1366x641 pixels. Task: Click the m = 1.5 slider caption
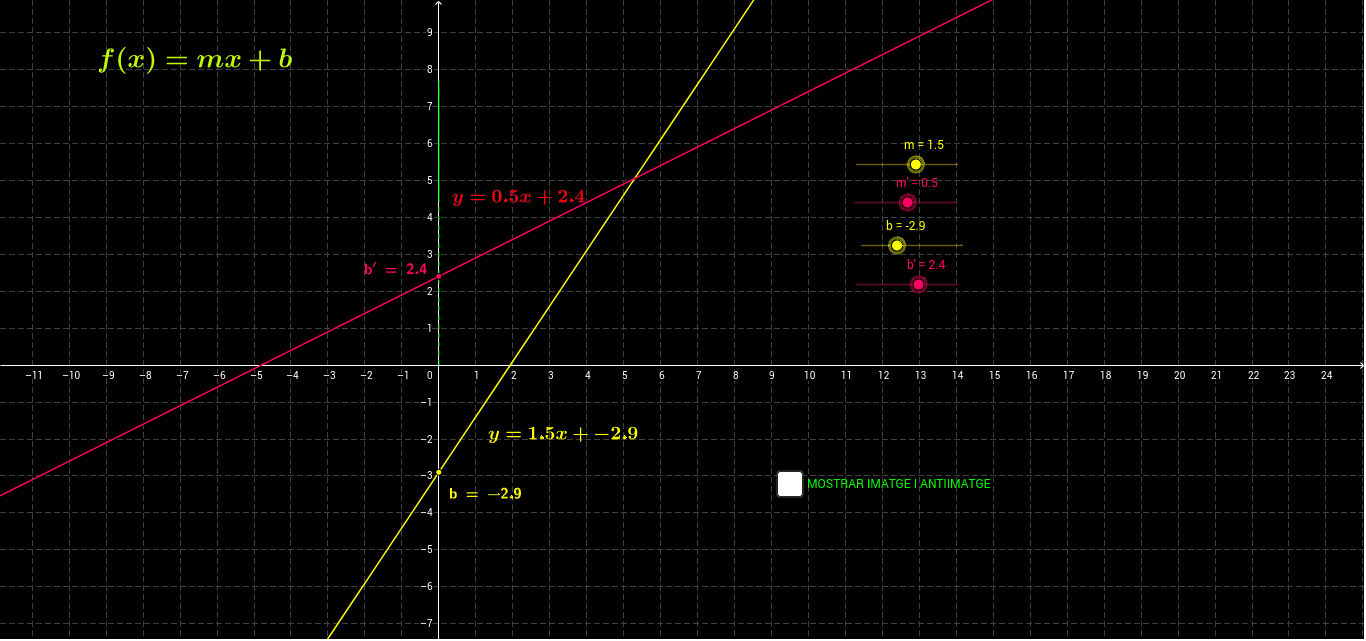[924, 145]
